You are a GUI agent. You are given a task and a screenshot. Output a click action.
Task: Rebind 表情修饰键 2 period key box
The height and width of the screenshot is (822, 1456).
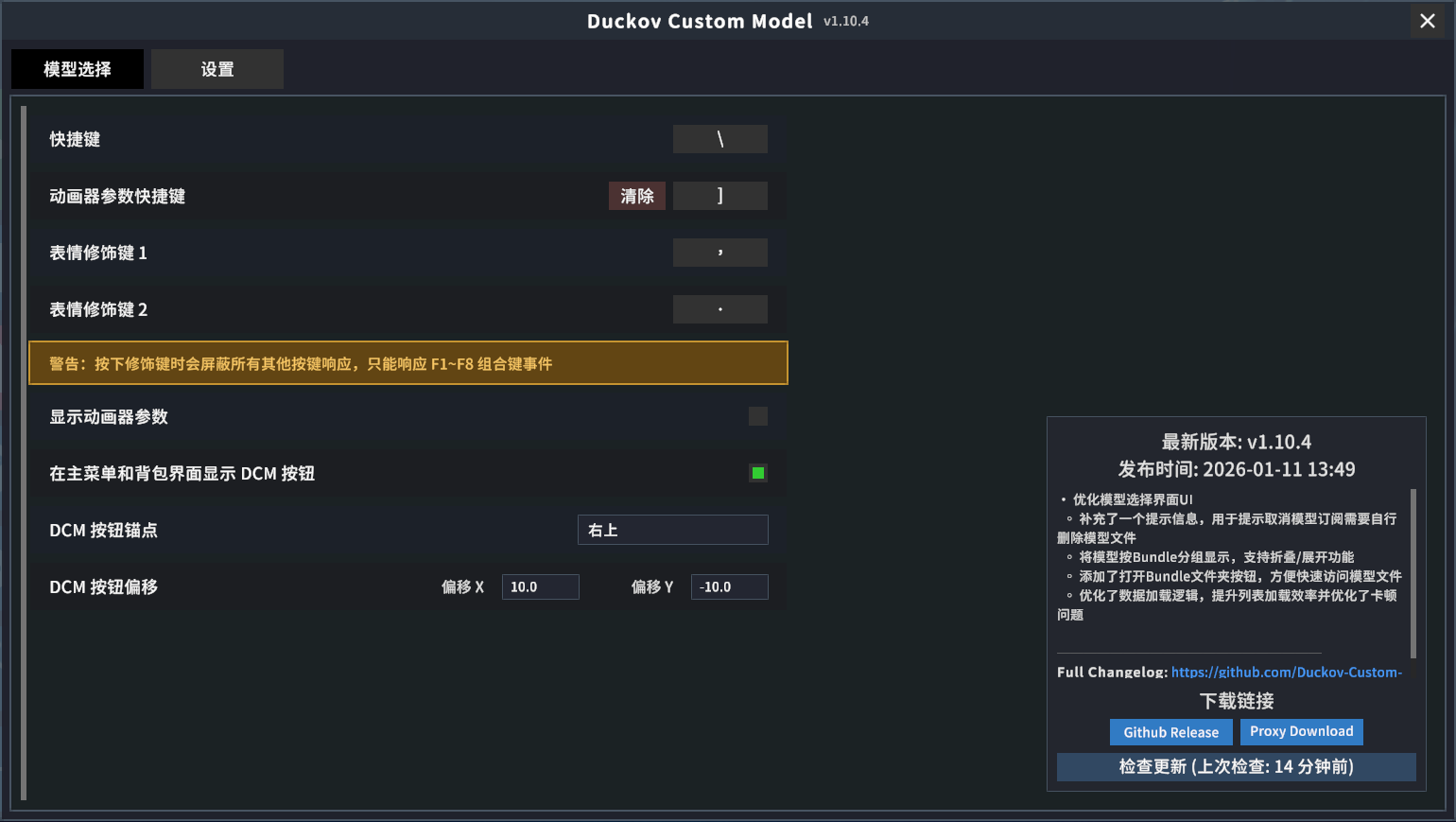click(719, 309)
